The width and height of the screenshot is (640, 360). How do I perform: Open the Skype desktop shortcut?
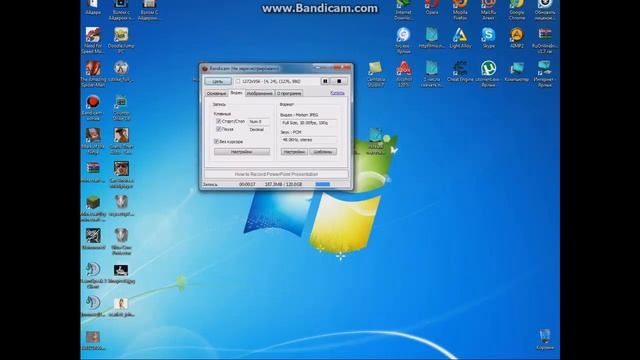[488, 38]
